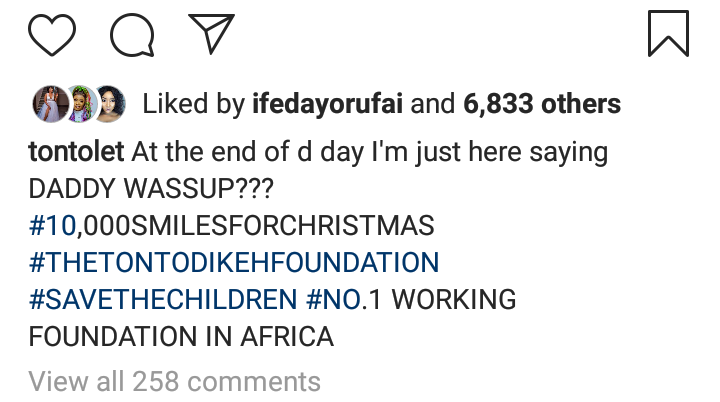Open the #NO hashtag

point(335,299)
